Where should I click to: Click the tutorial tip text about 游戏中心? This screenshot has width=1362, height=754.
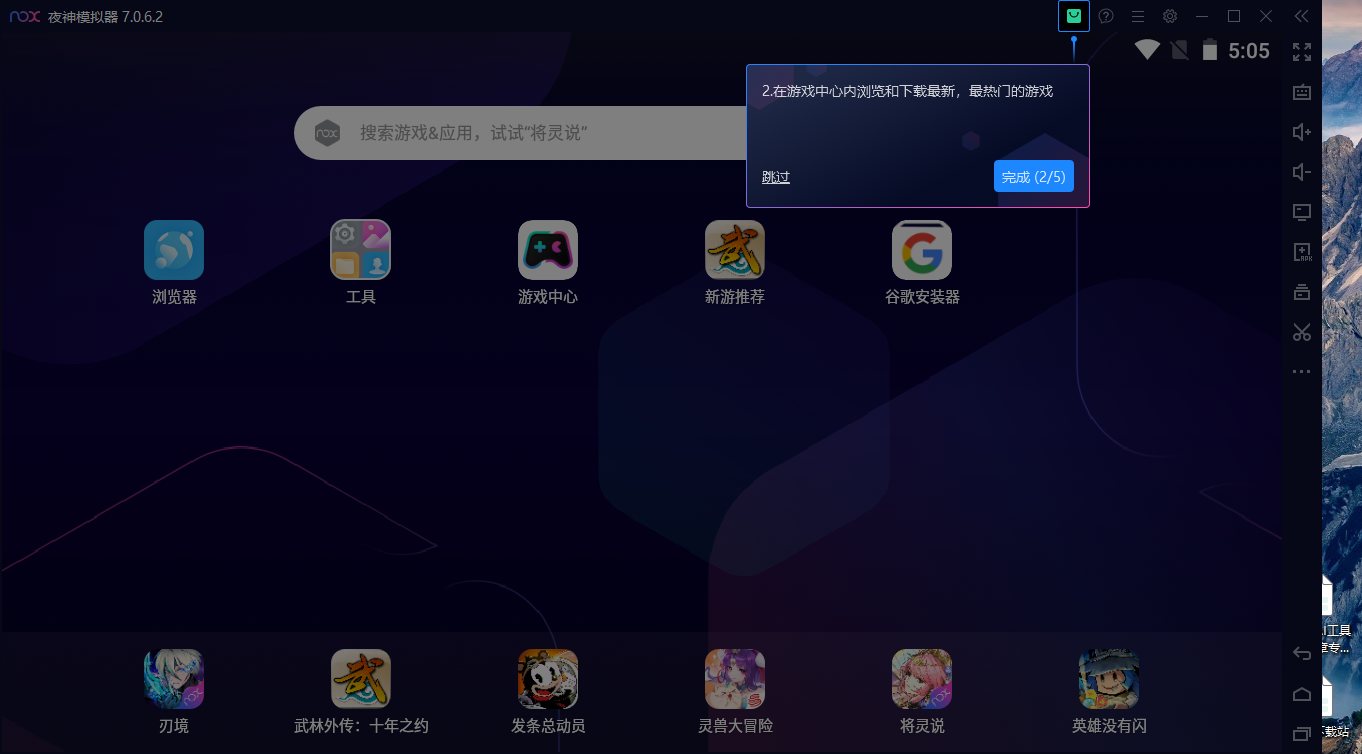[908, 91]
